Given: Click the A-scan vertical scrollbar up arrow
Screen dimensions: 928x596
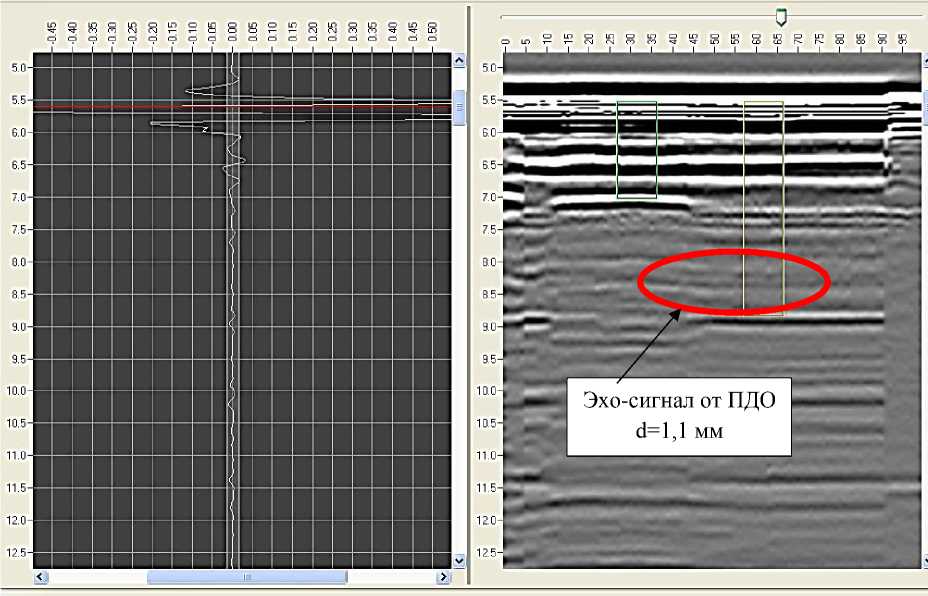Looking at the screenshot, I should (459, 60).
